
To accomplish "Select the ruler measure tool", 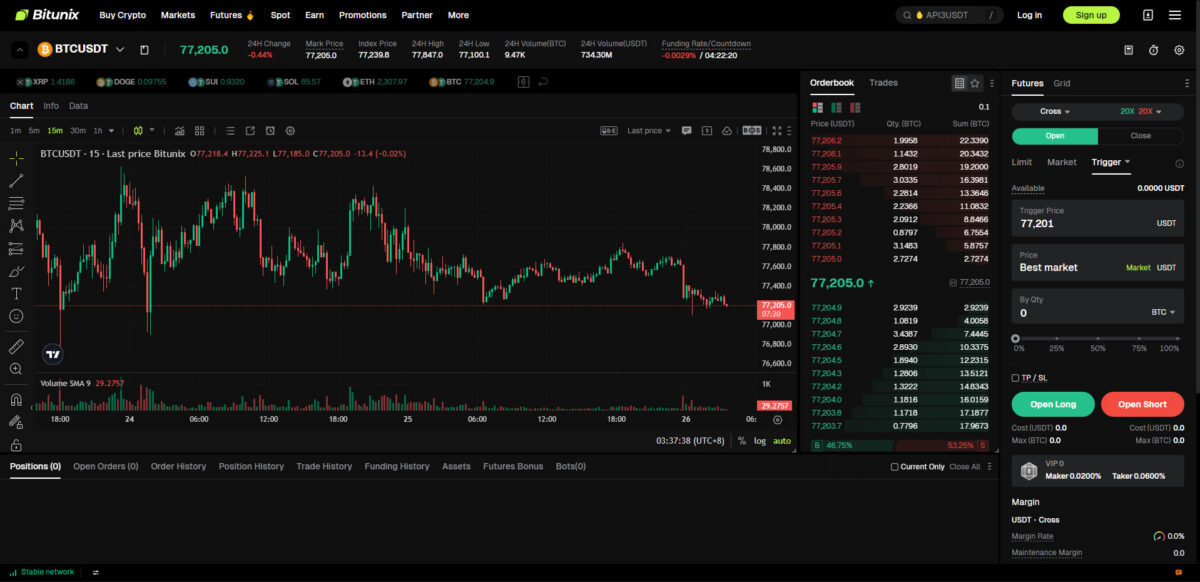I will (16, 346).
